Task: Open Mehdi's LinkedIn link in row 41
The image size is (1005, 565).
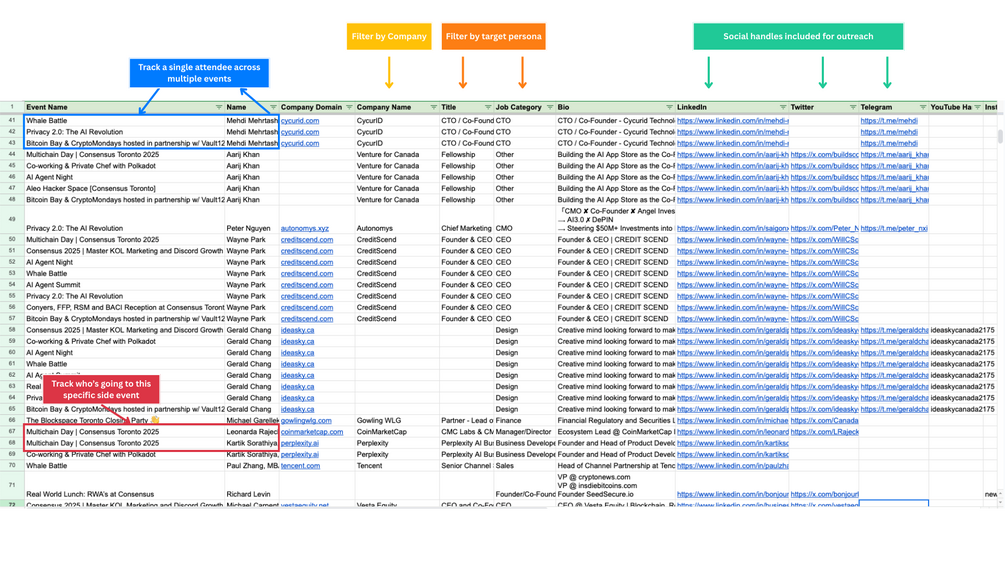Action: coord(733,120)
